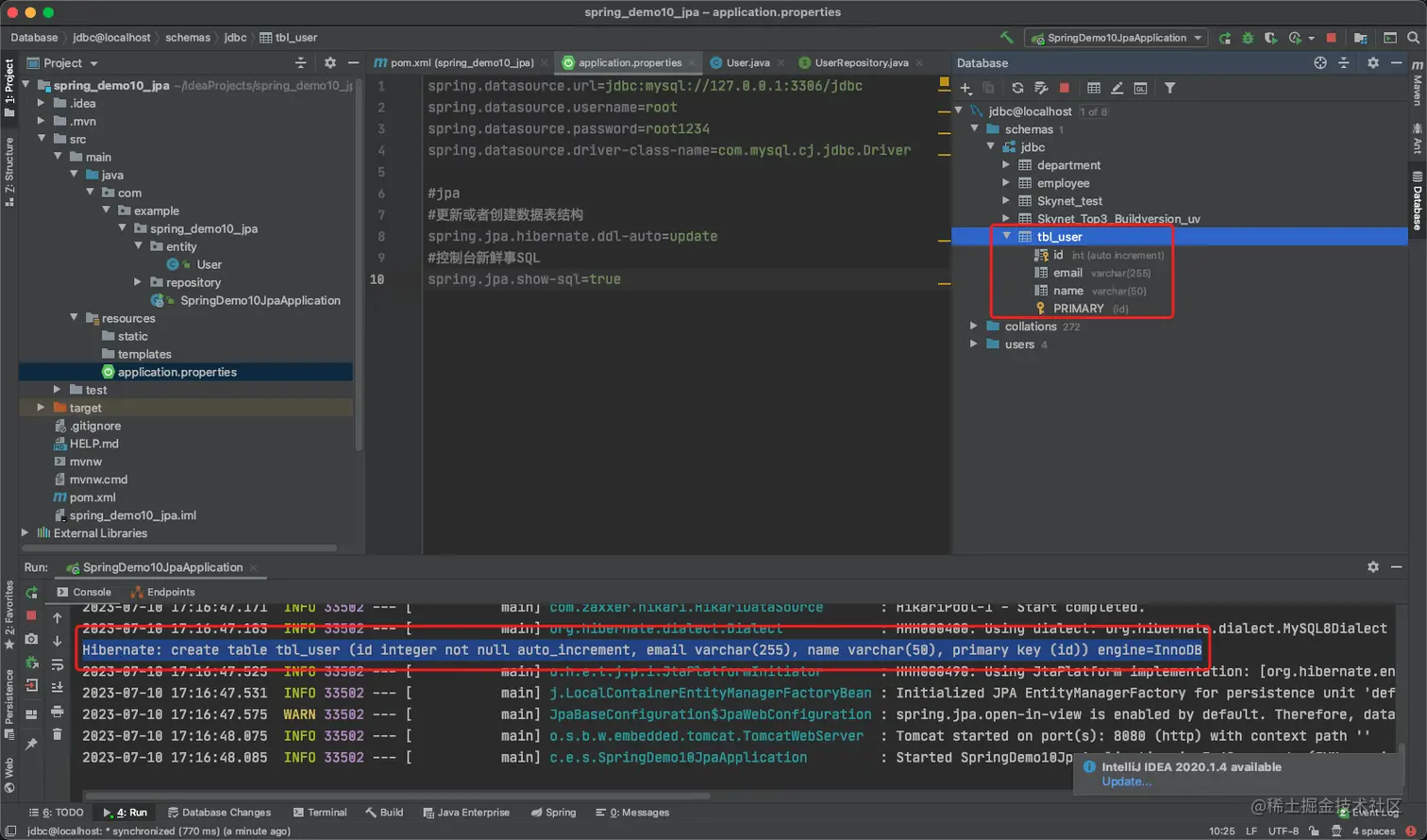Open Run panel settings gear
Screen dimensions: 1427x840
[x=1372, y=566]
